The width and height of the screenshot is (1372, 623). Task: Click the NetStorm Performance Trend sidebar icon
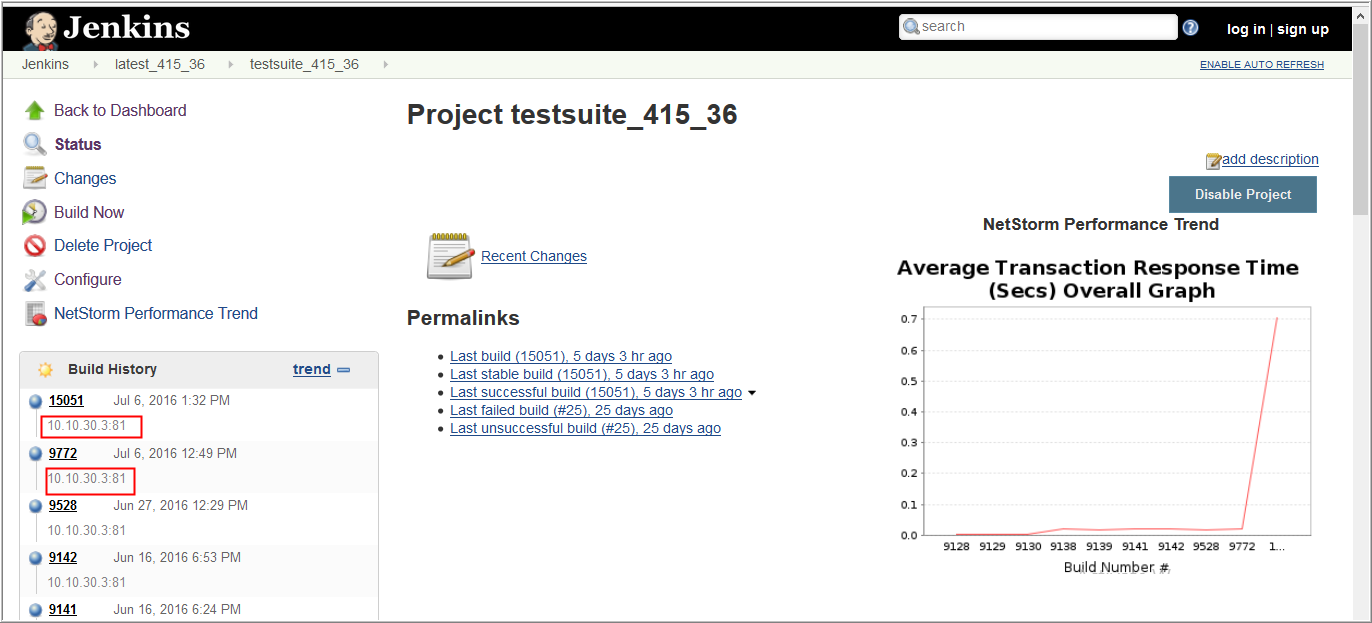click(35, 313)
